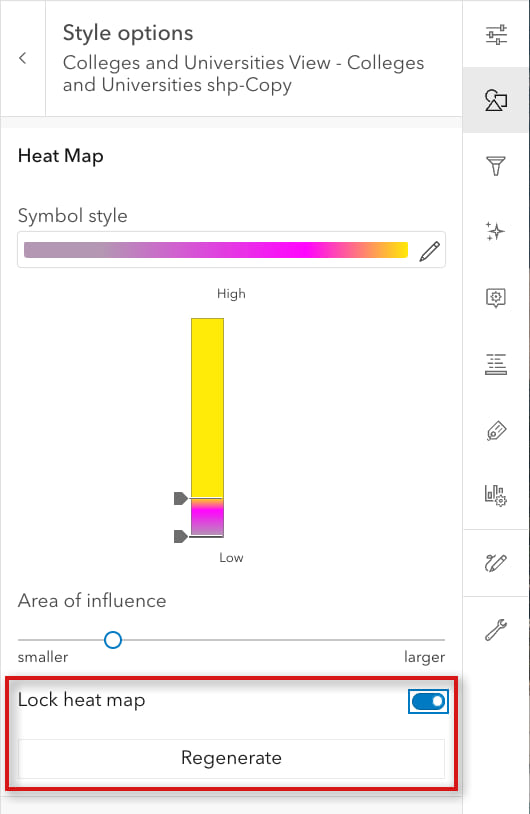Open the Properties sliders icon in sidebar
Screen dimensions: 530x814
click(496, 34)
